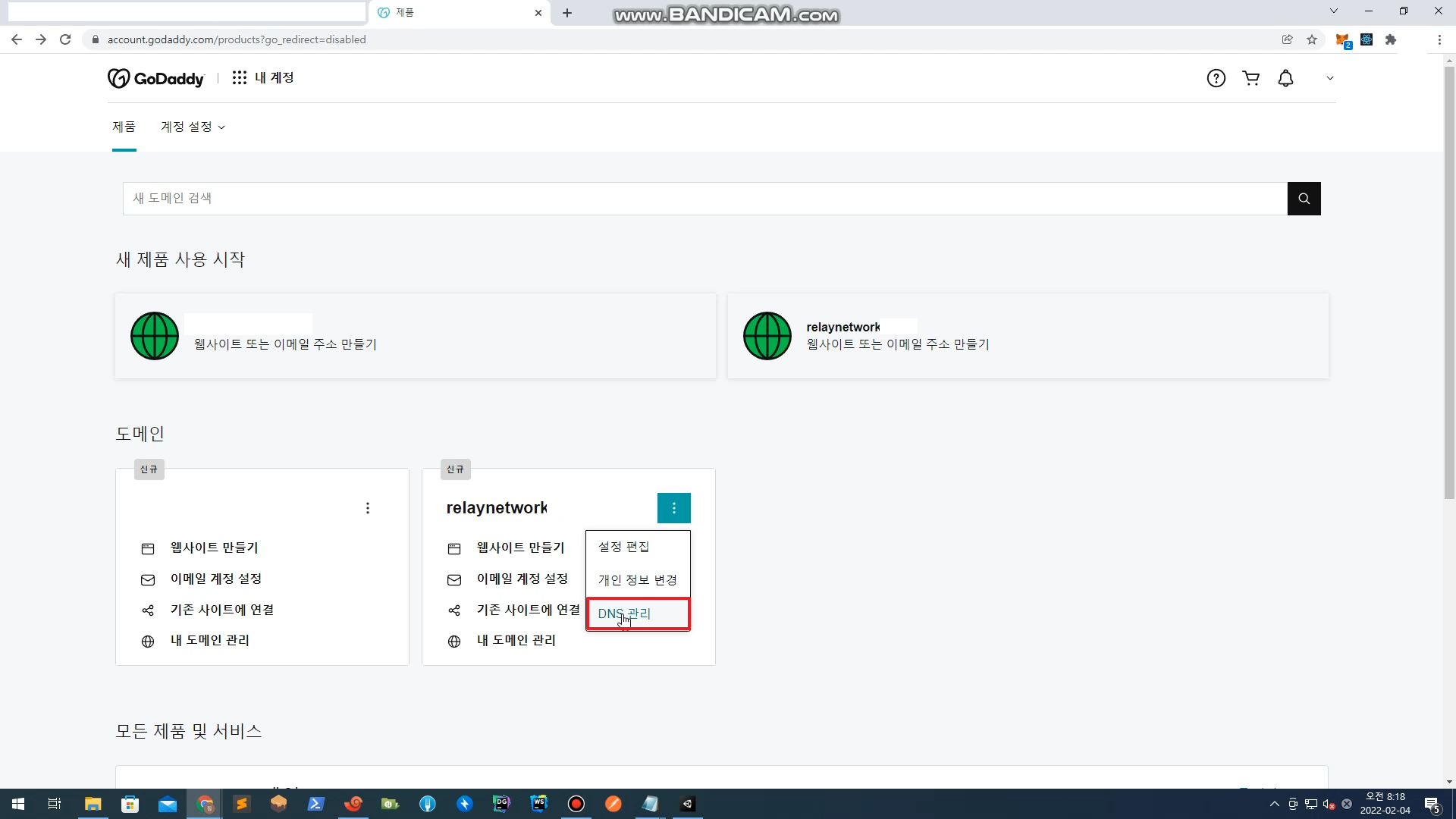Viewport: 1456px width, 819px height.
Task: Open the Windows Start menu
Action: (x=18, y=804)
